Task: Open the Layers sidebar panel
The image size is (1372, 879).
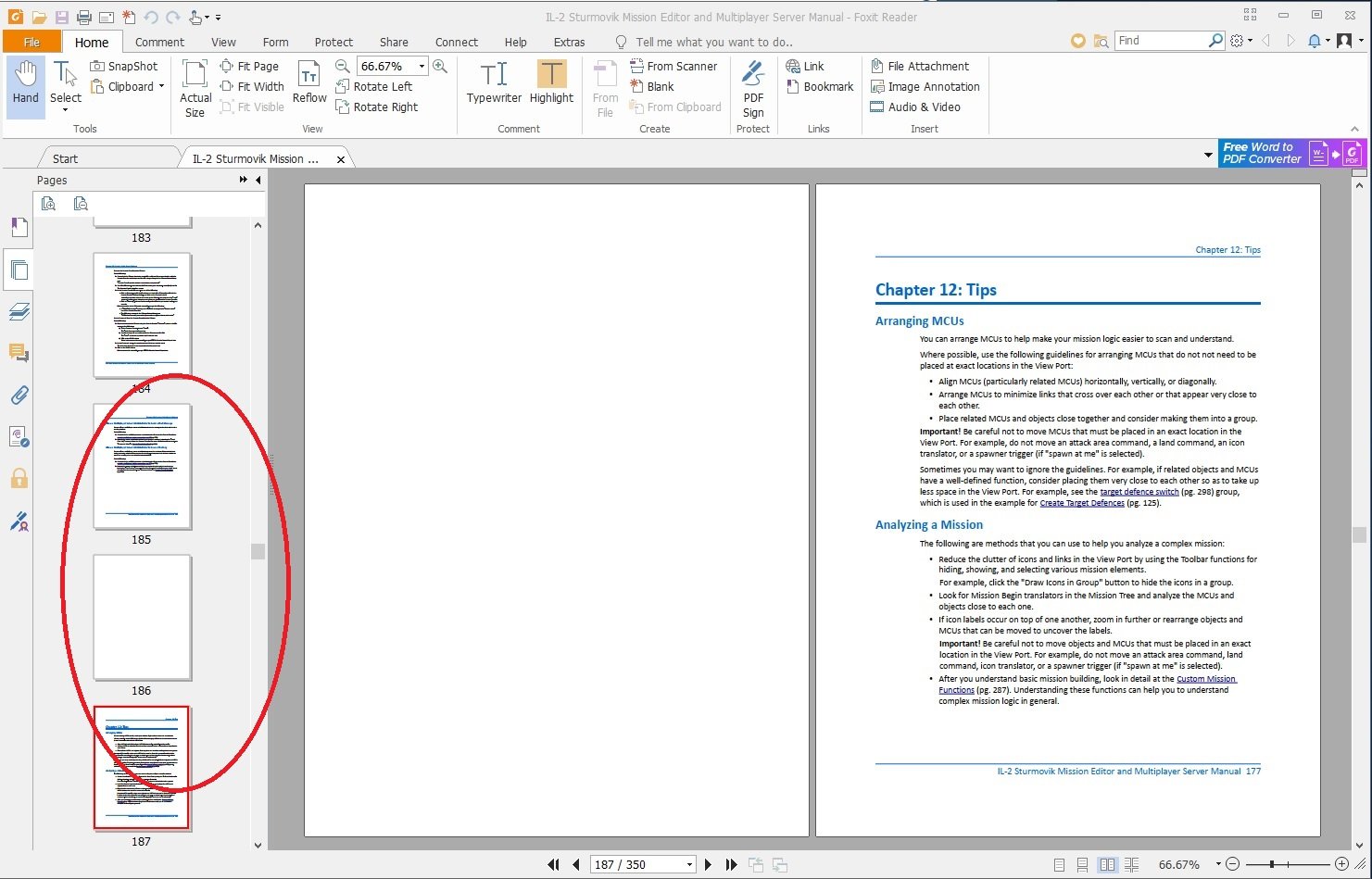Action: [x=19, y=311]
